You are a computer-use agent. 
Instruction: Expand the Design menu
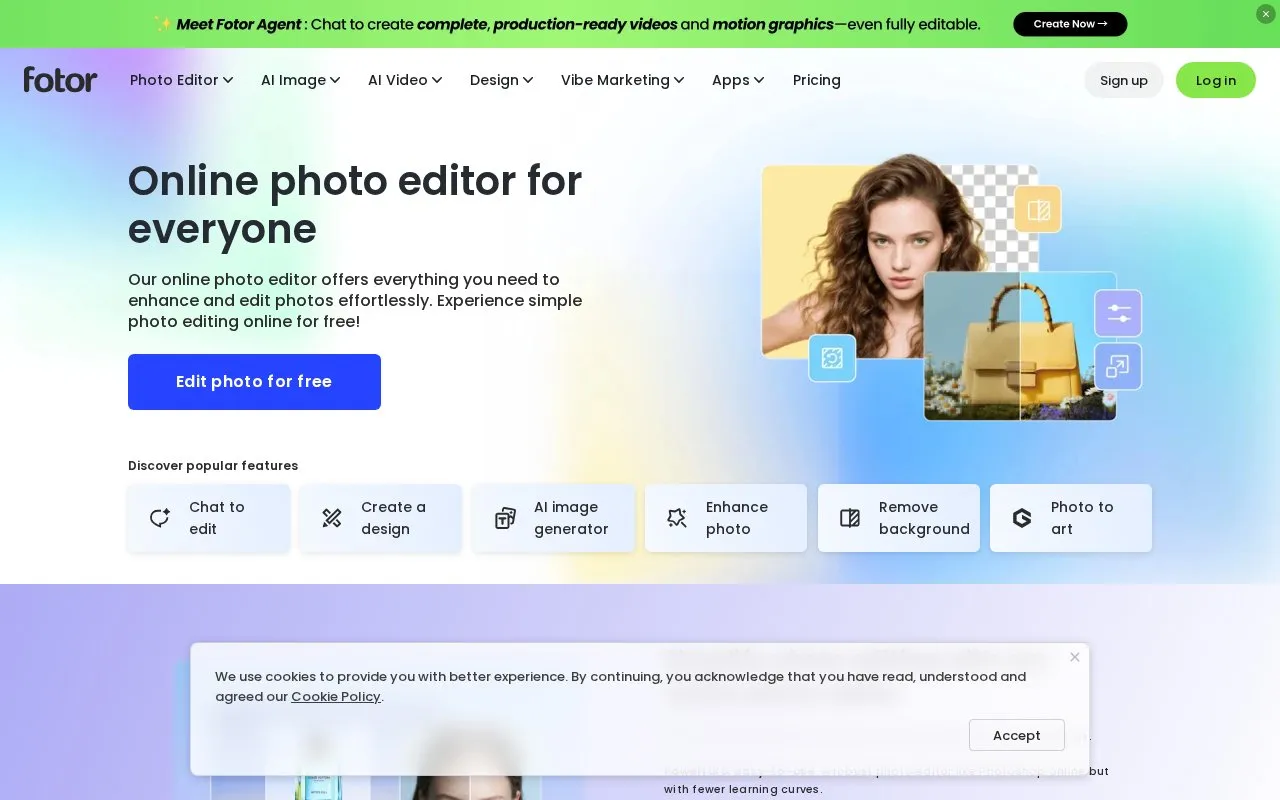pyautogui.click(x=501, y=80)
